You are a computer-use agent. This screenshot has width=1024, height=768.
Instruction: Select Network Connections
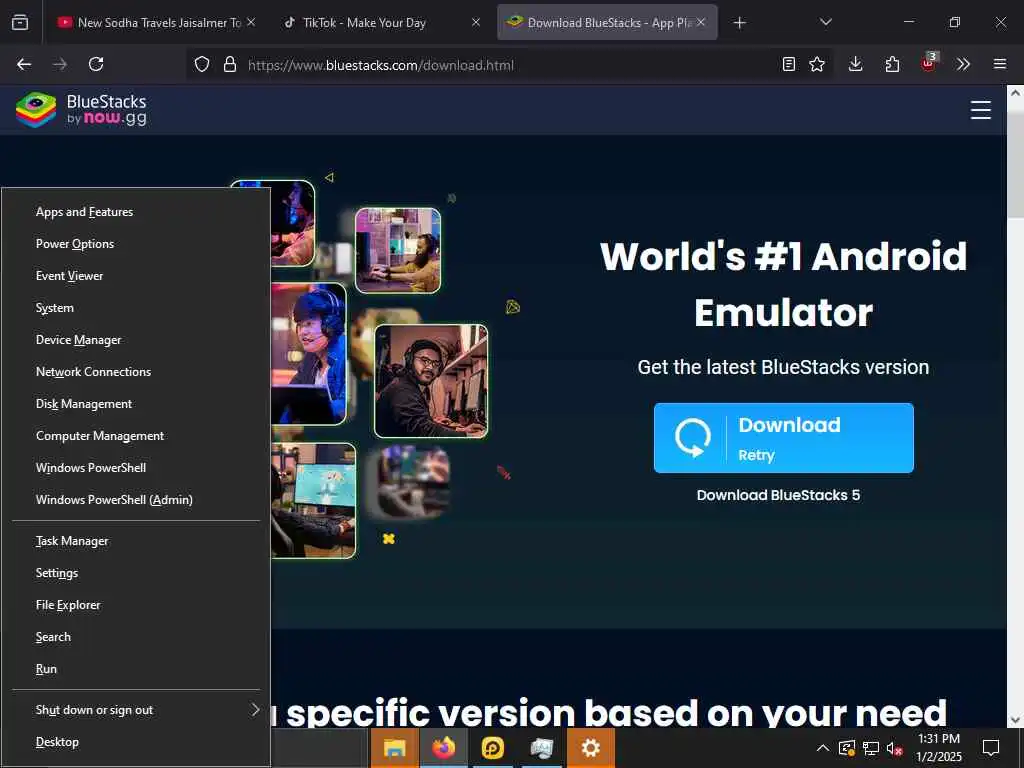[x=136, y=372]
